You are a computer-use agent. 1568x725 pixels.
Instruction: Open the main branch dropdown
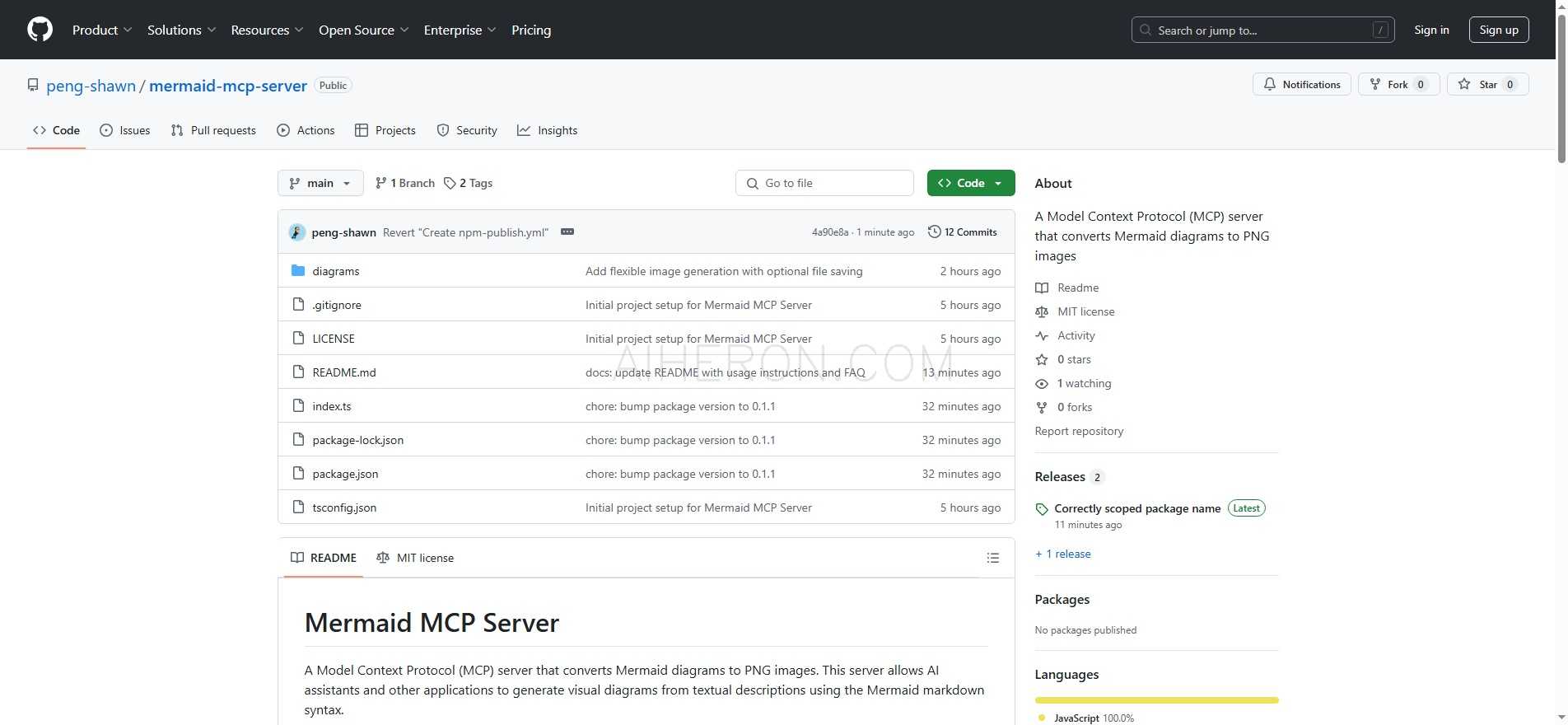click(x=320, y=183)
